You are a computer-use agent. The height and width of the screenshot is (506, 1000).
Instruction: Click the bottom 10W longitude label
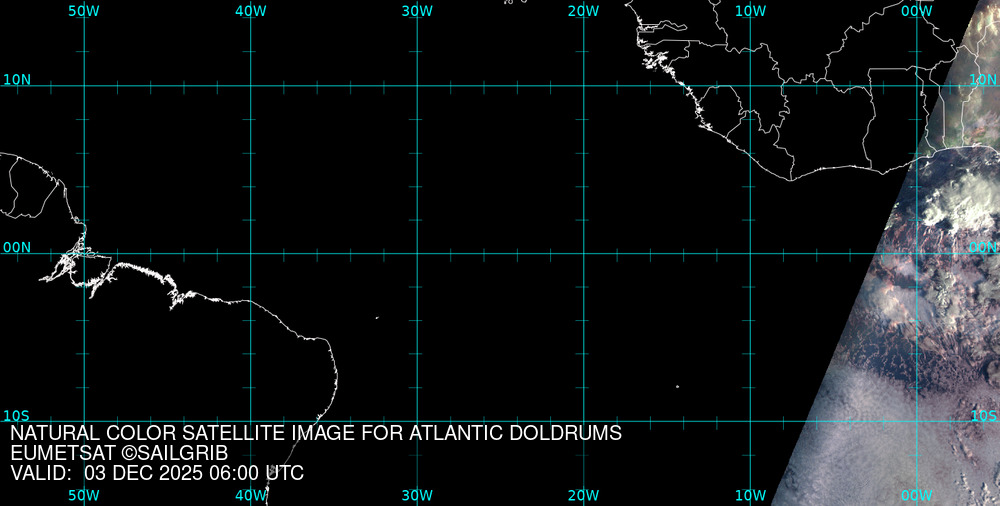pyautogui.click(x=750, y=495)
